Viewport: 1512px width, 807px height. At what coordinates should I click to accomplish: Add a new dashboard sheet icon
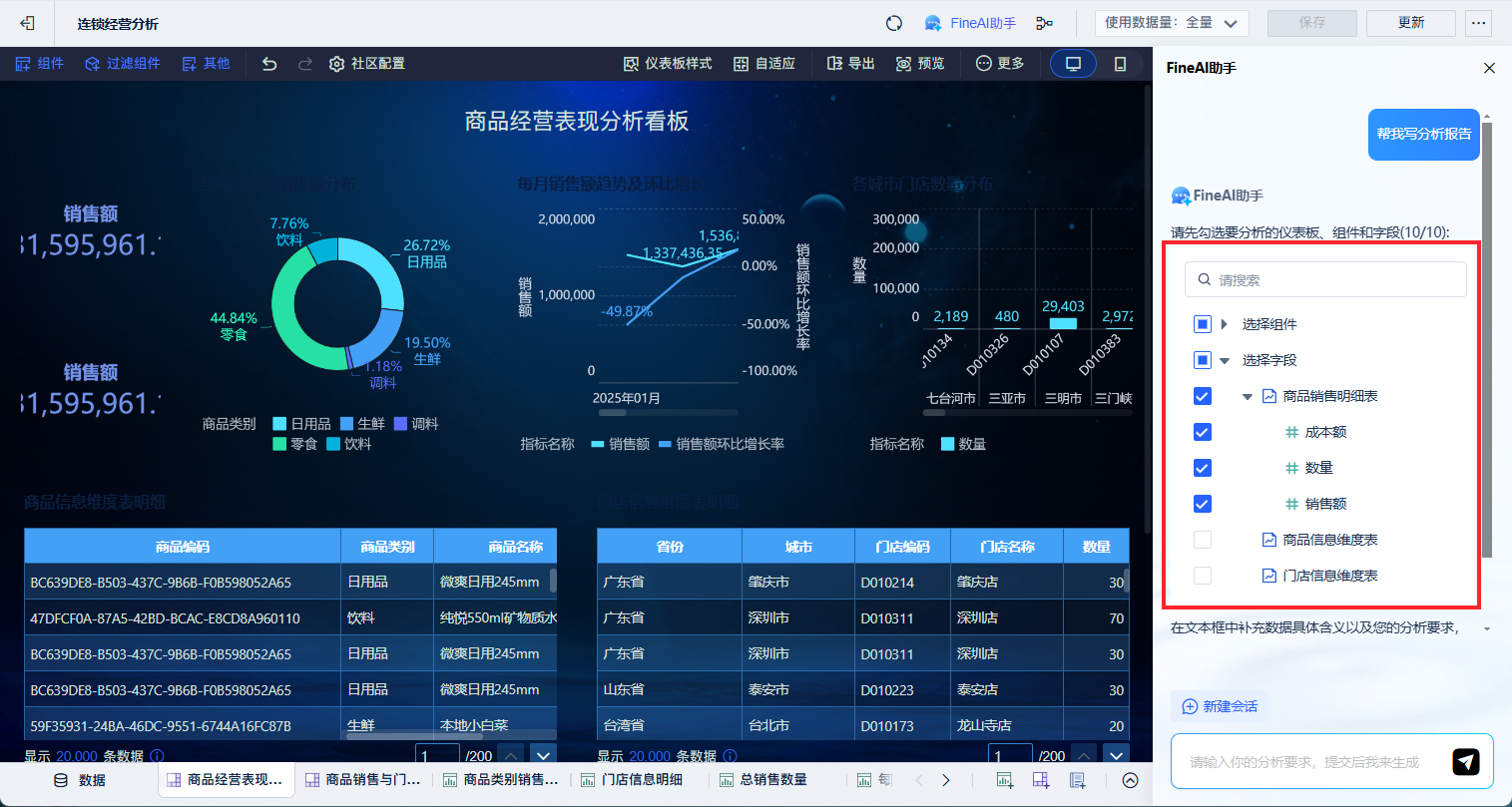click(x=1041, y=780)
